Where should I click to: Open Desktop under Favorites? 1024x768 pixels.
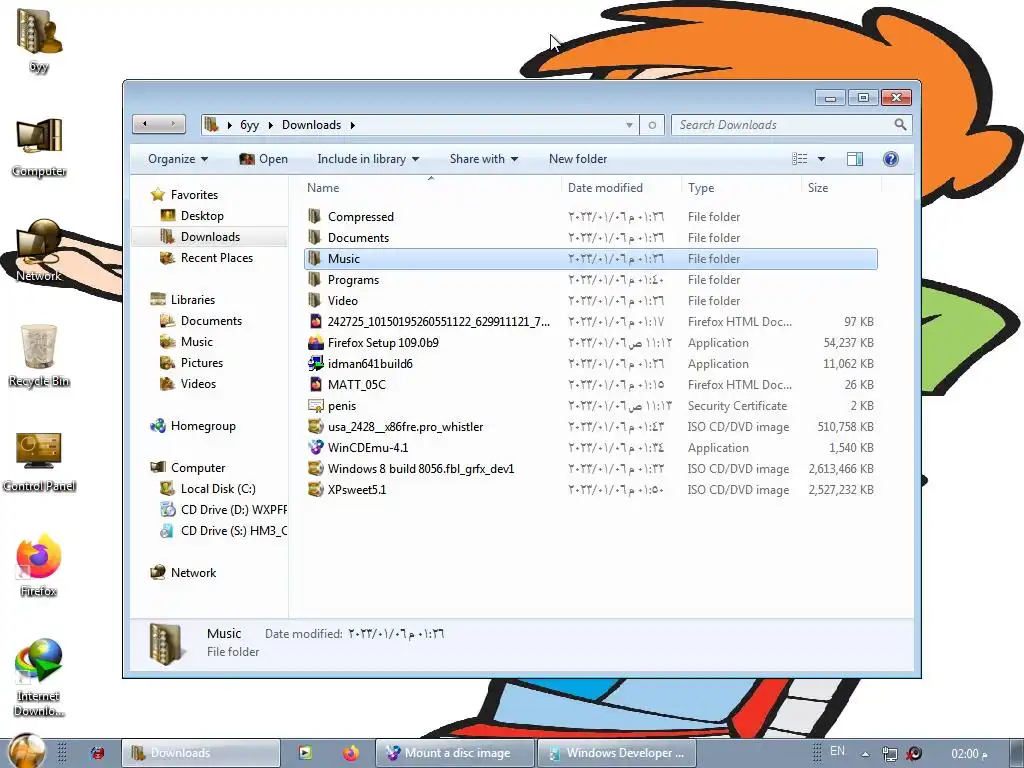pyautogui.click(x=202, y=216)
